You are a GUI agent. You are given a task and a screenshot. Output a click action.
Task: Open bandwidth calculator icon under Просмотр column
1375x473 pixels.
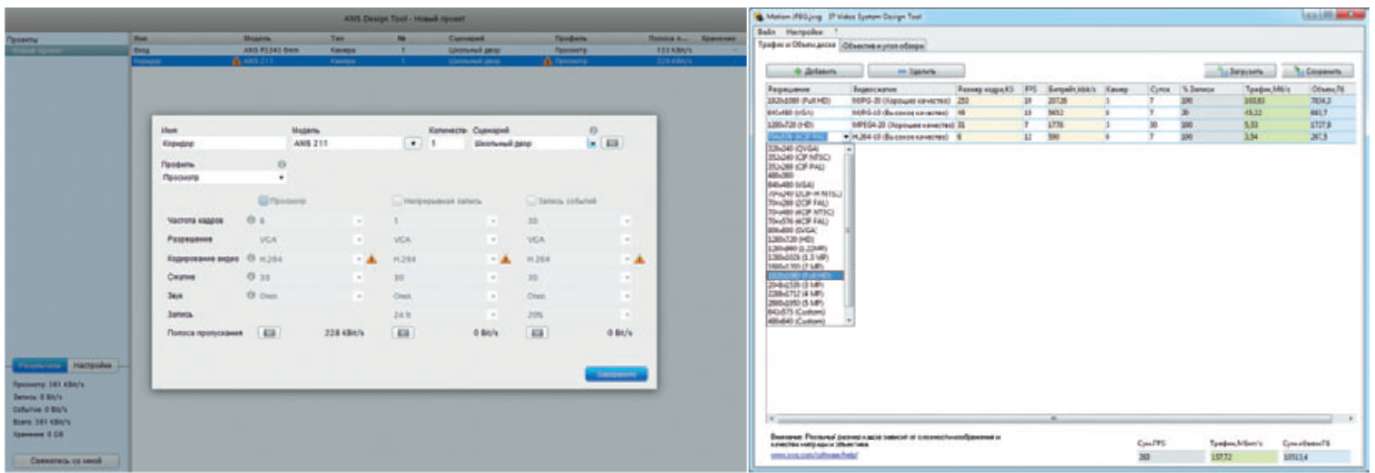pyautogui.click(x=268, y=332)
